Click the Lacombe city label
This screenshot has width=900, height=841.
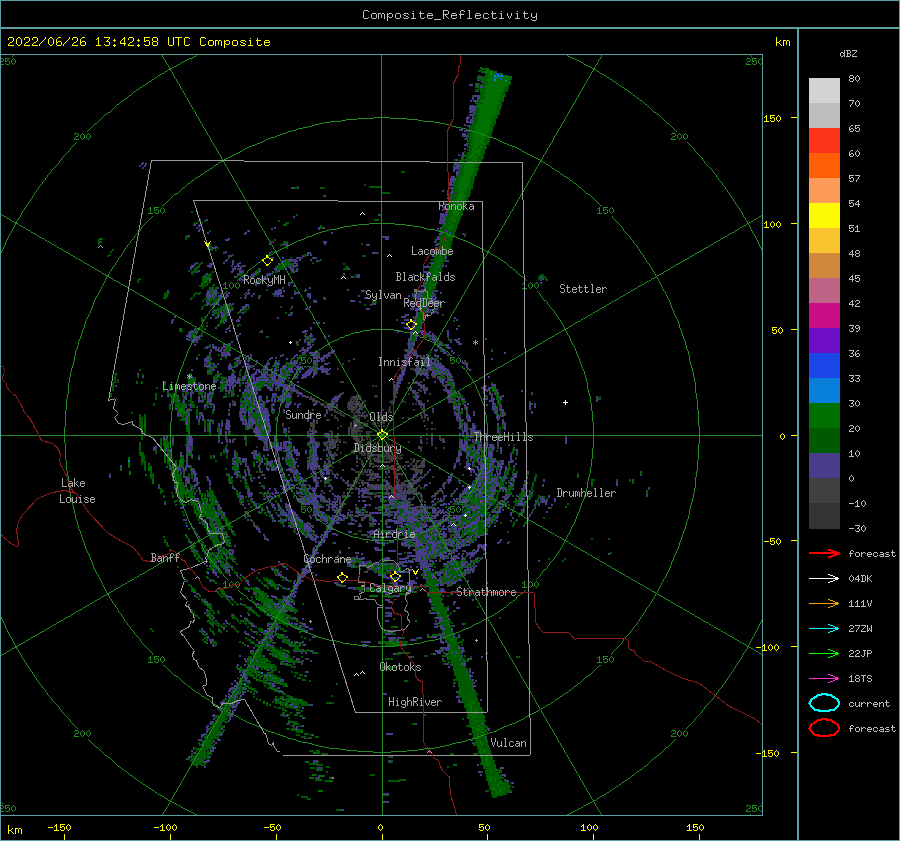432,251
